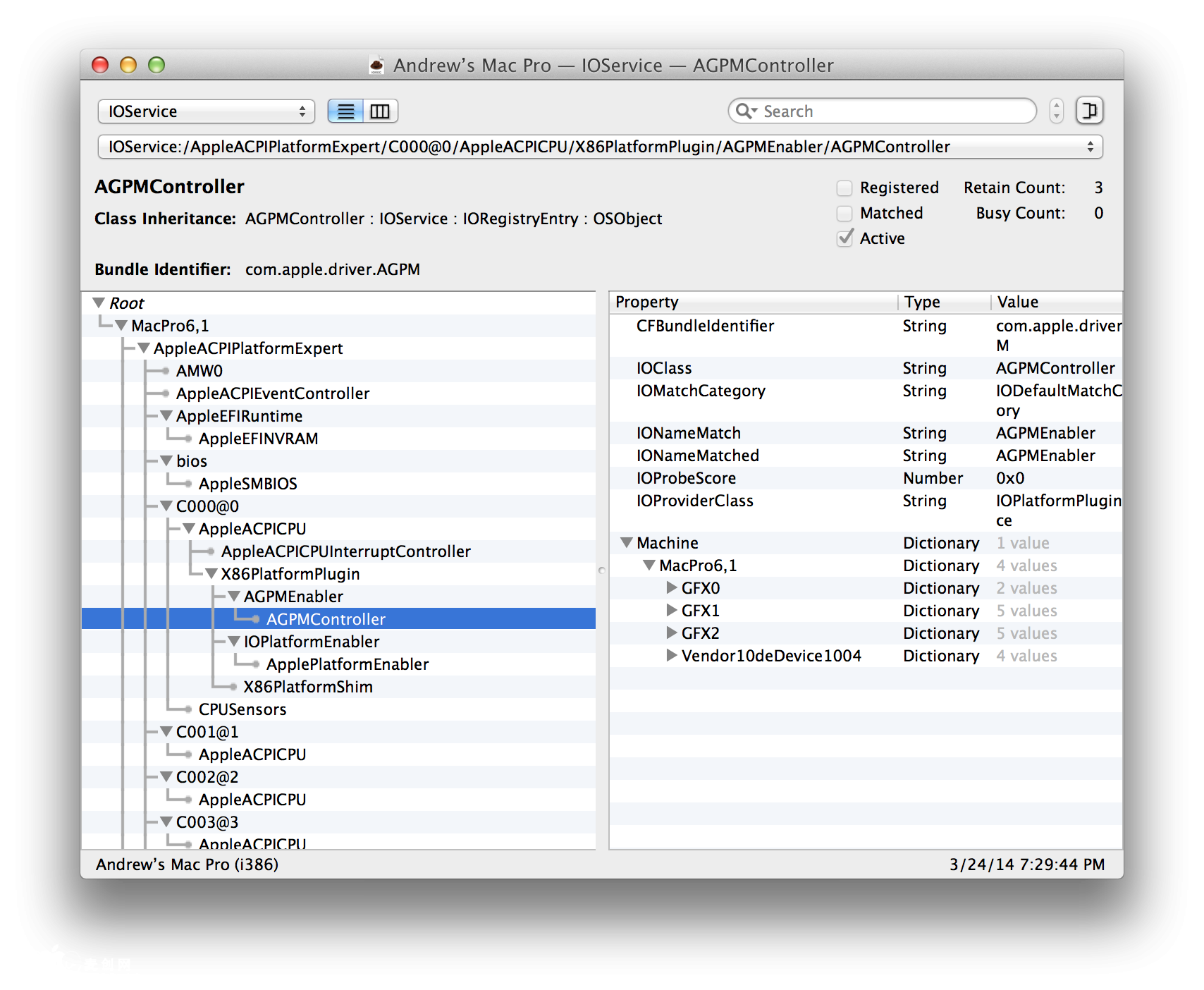The image size is (1204, 990).
Task: Open the IOService path popup menu
Action: click(600, 147)
